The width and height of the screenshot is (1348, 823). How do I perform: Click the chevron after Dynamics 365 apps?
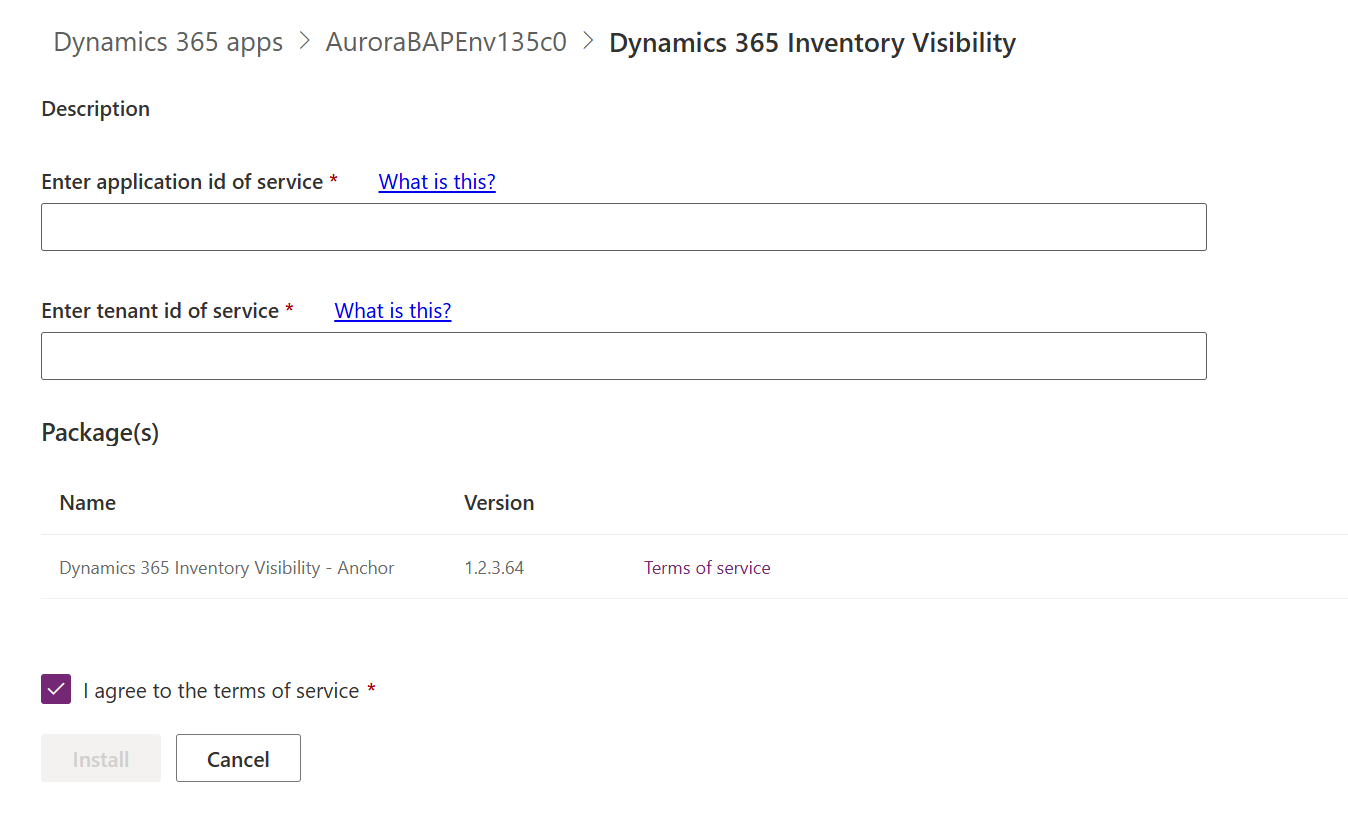click(304, 43)
